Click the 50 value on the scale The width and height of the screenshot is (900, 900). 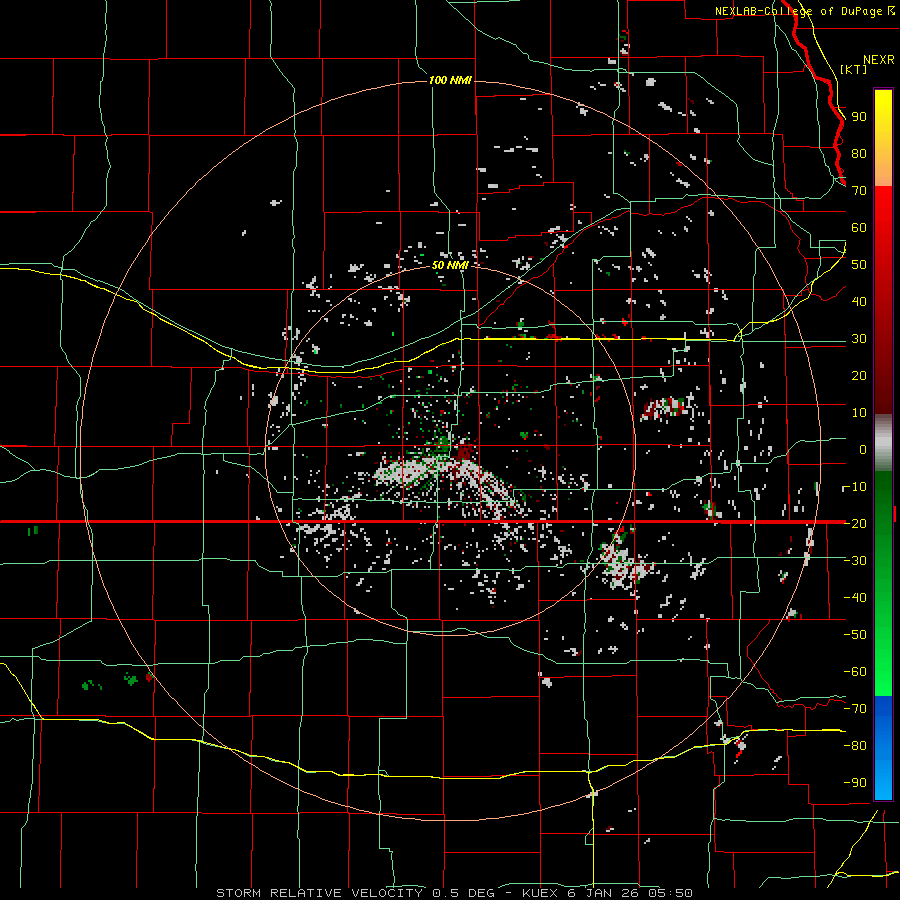(859, 265)
